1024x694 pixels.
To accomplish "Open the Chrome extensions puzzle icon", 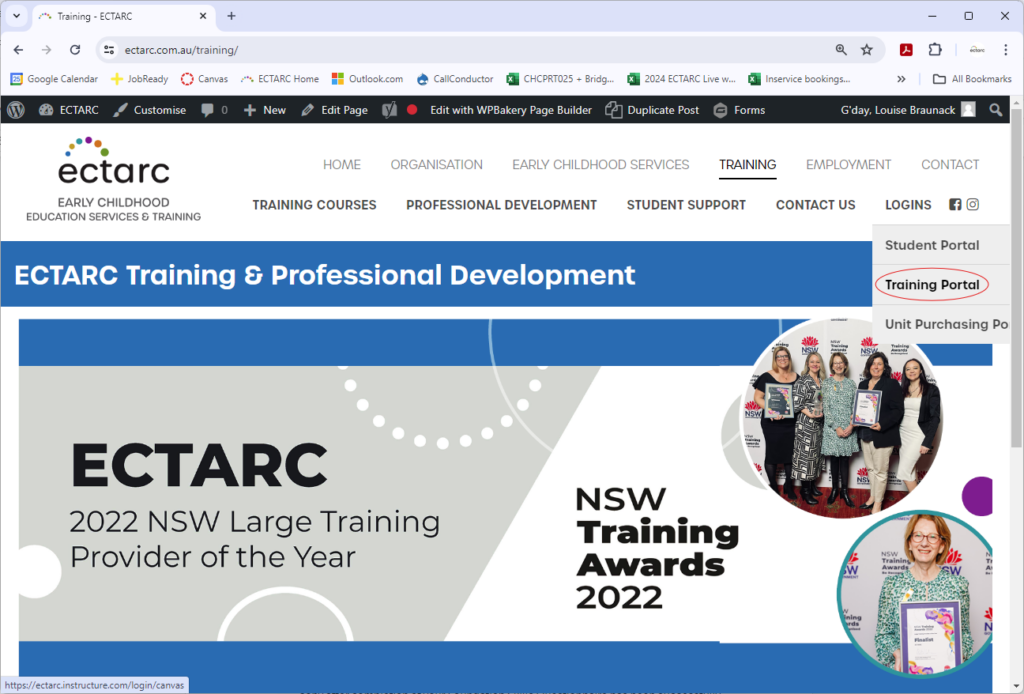I will coord(934,49).
